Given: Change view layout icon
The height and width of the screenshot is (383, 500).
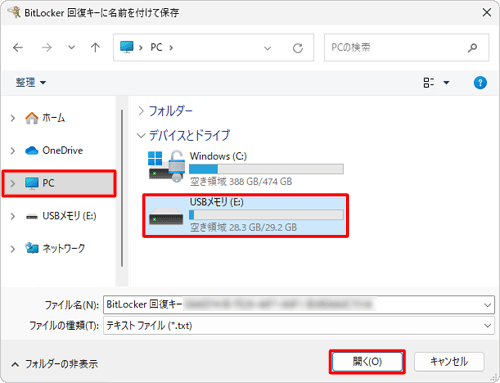Looking at the screenshot, I should coord(429,82).
